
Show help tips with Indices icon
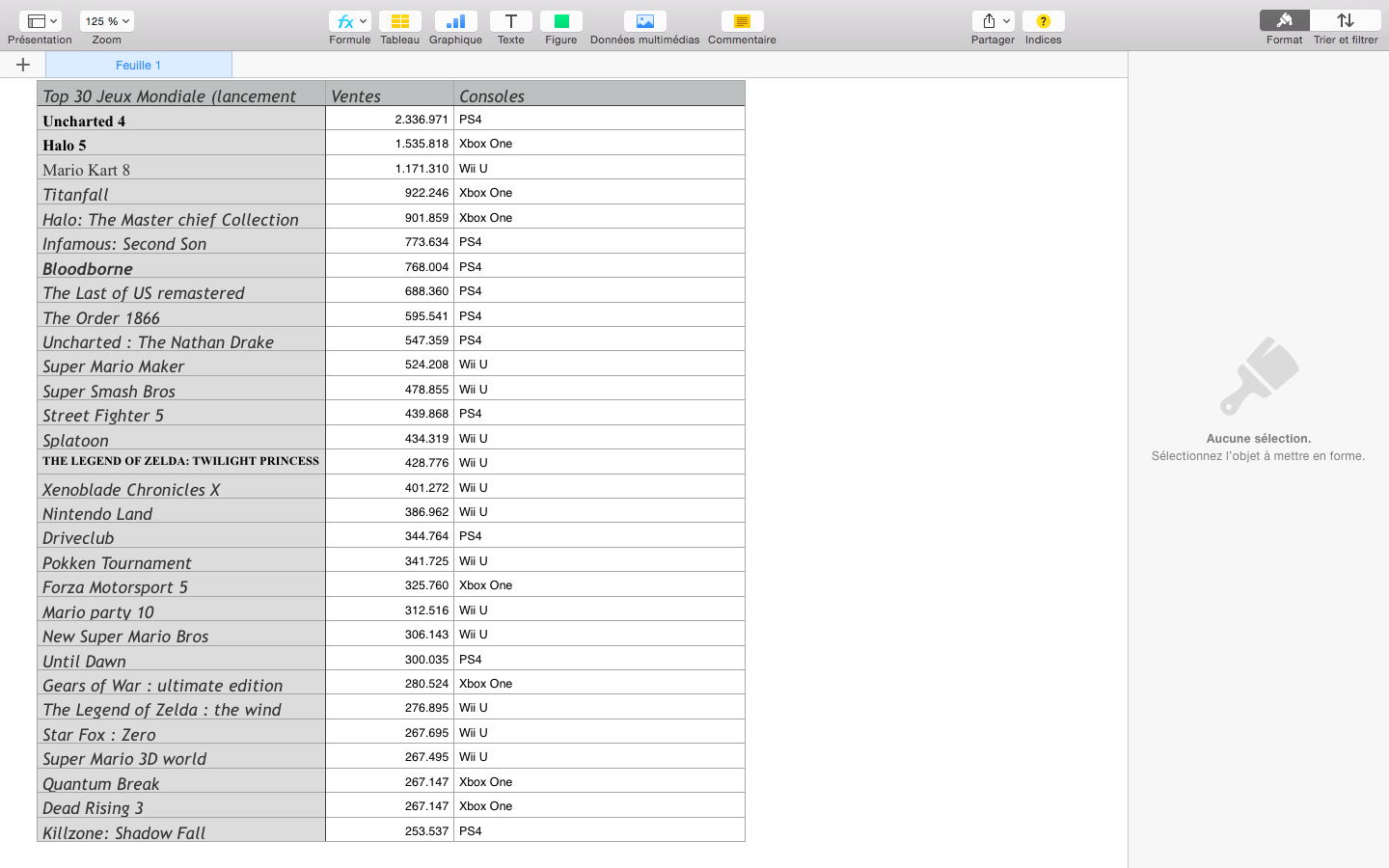pos(1043,21)
